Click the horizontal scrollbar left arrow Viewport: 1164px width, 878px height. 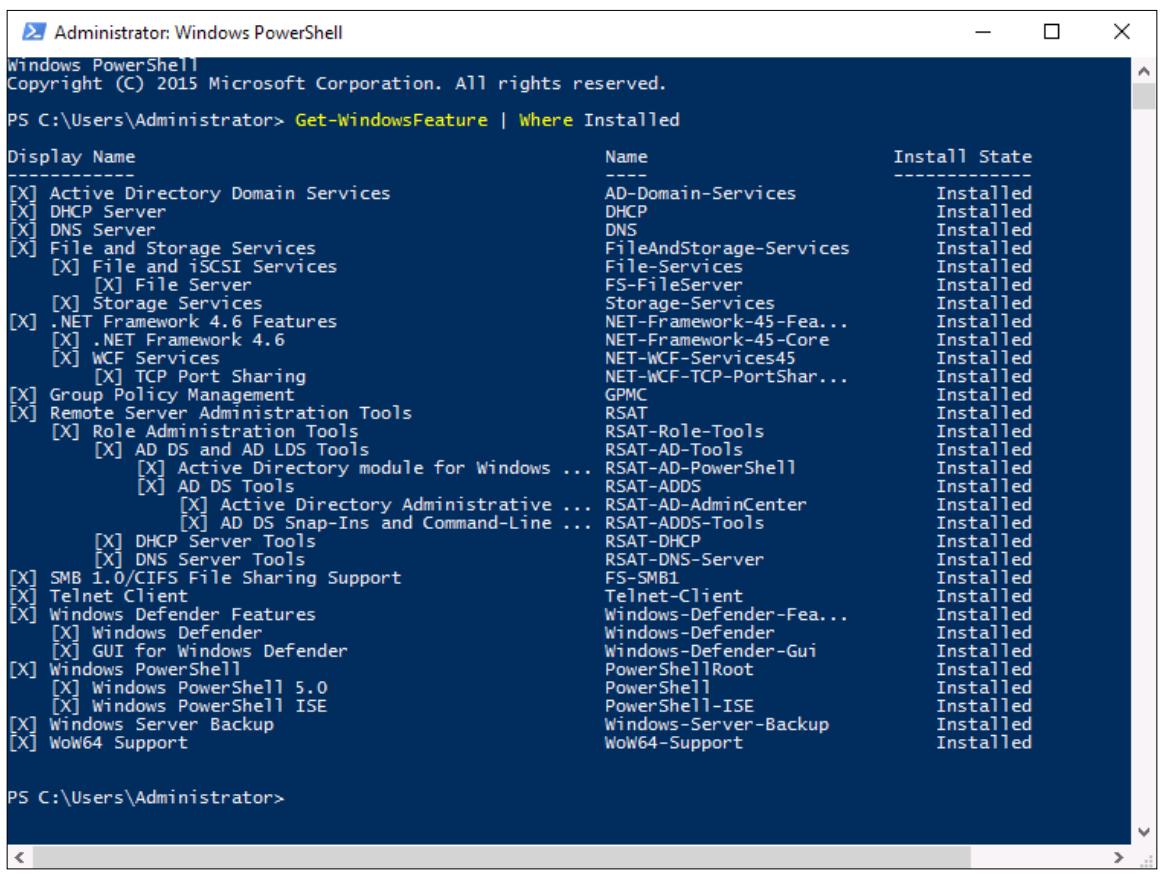[x=19, y=857]
